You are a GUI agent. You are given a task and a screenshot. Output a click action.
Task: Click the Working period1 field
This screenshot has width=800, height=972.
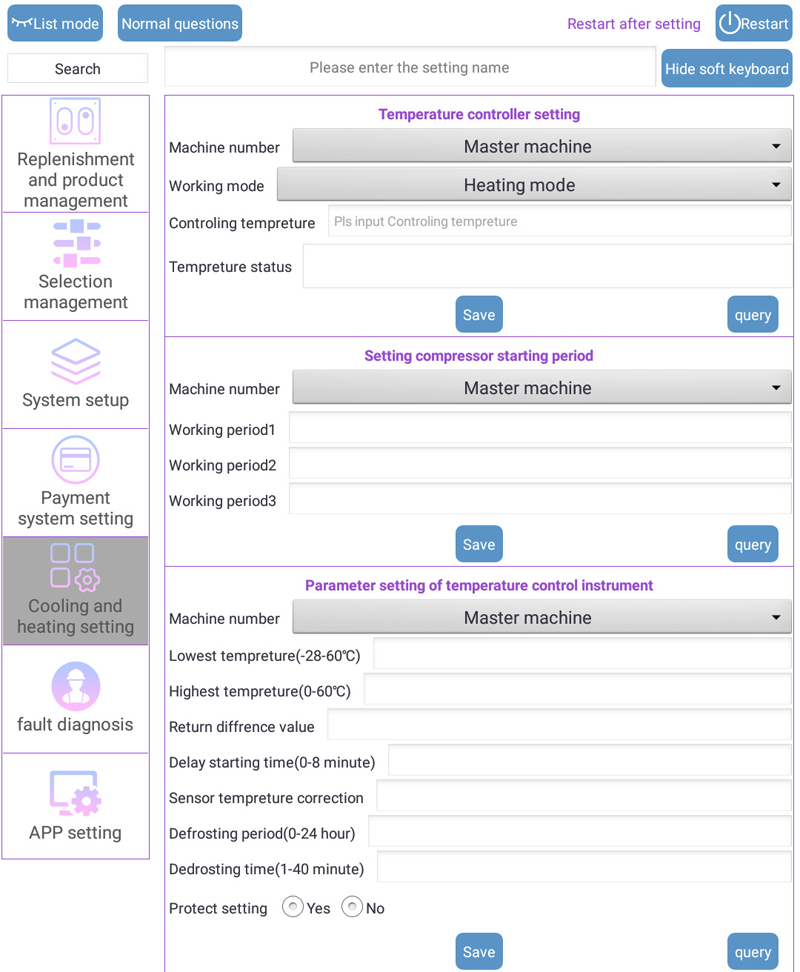540,428
